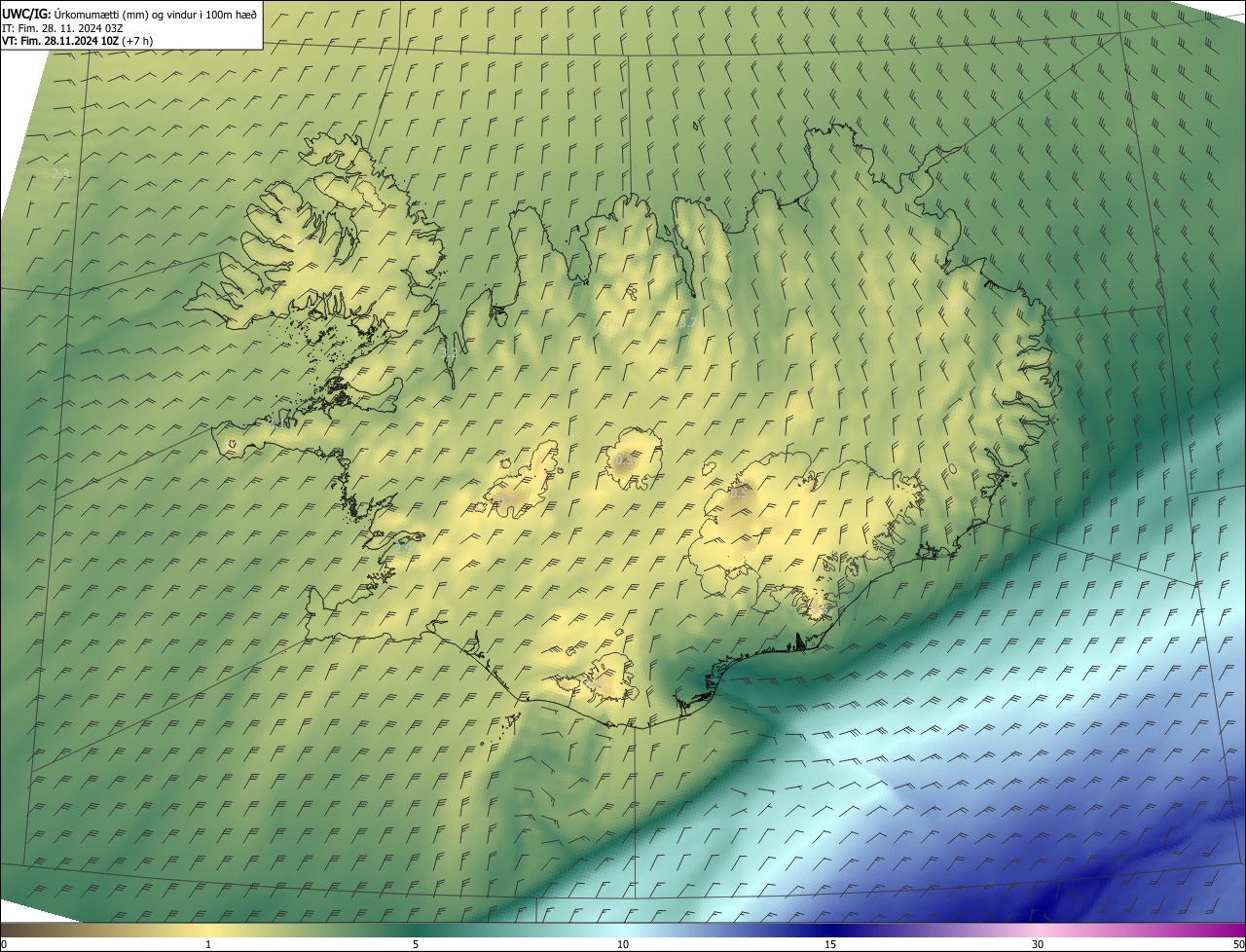Click the 0.5 value label on Hofsjökull glacier
This screenshot has height=952, width=1246.
pyautogui.click(x=624, y=460)
